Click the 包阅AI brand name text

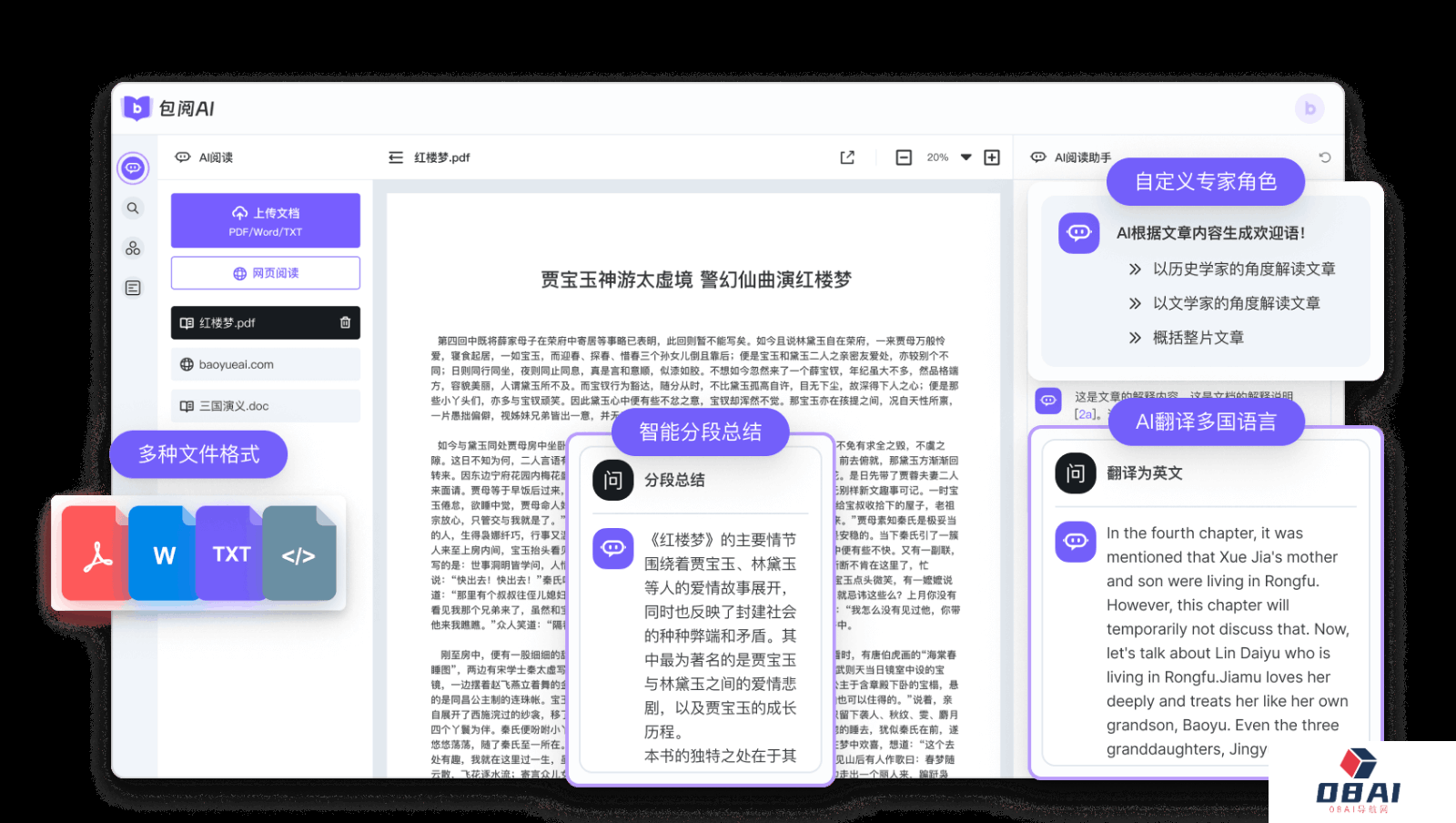[x=187, y=108]
